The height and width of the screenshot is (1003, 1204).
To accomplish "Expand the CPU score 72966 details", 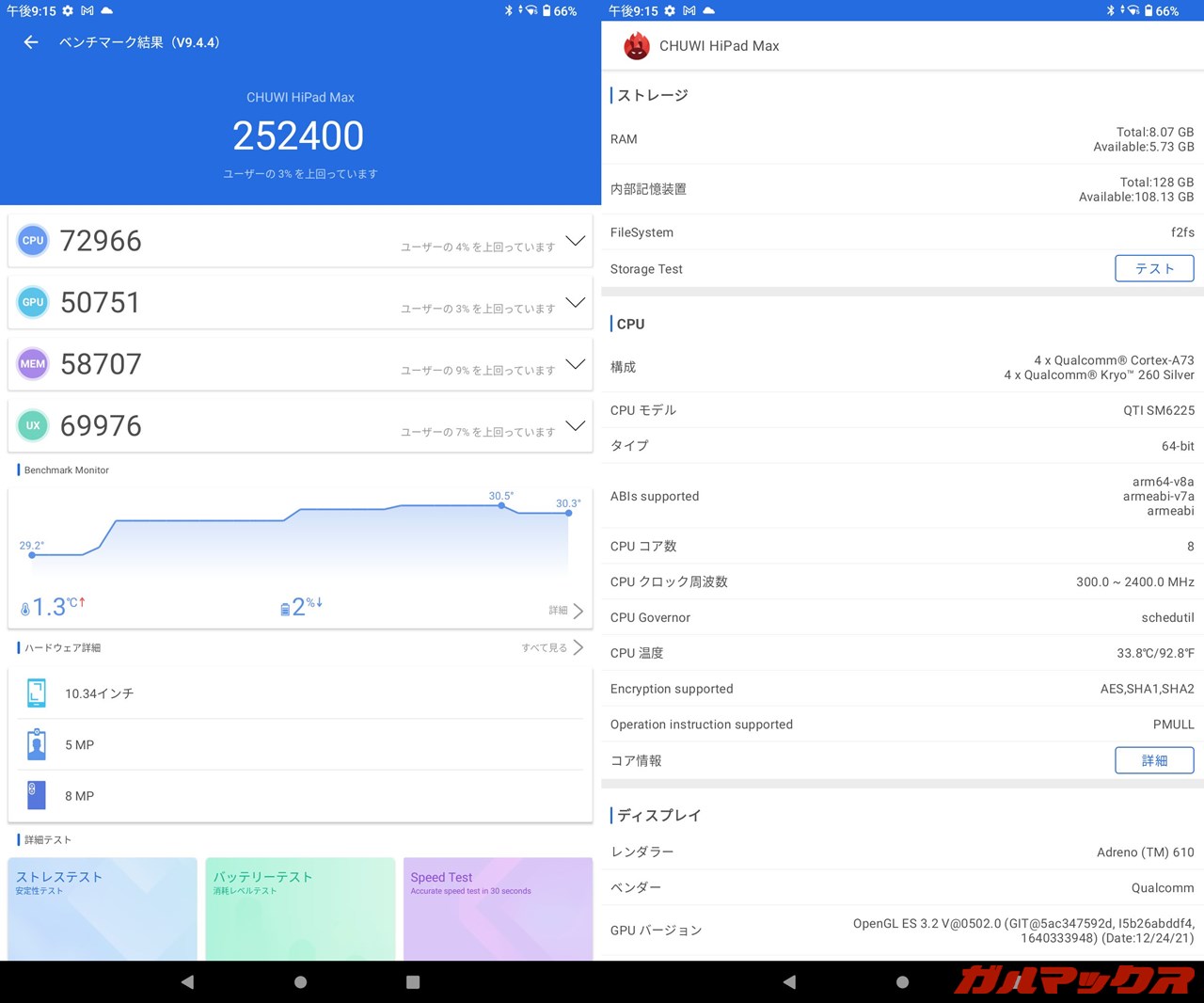I will coord(575,241).
